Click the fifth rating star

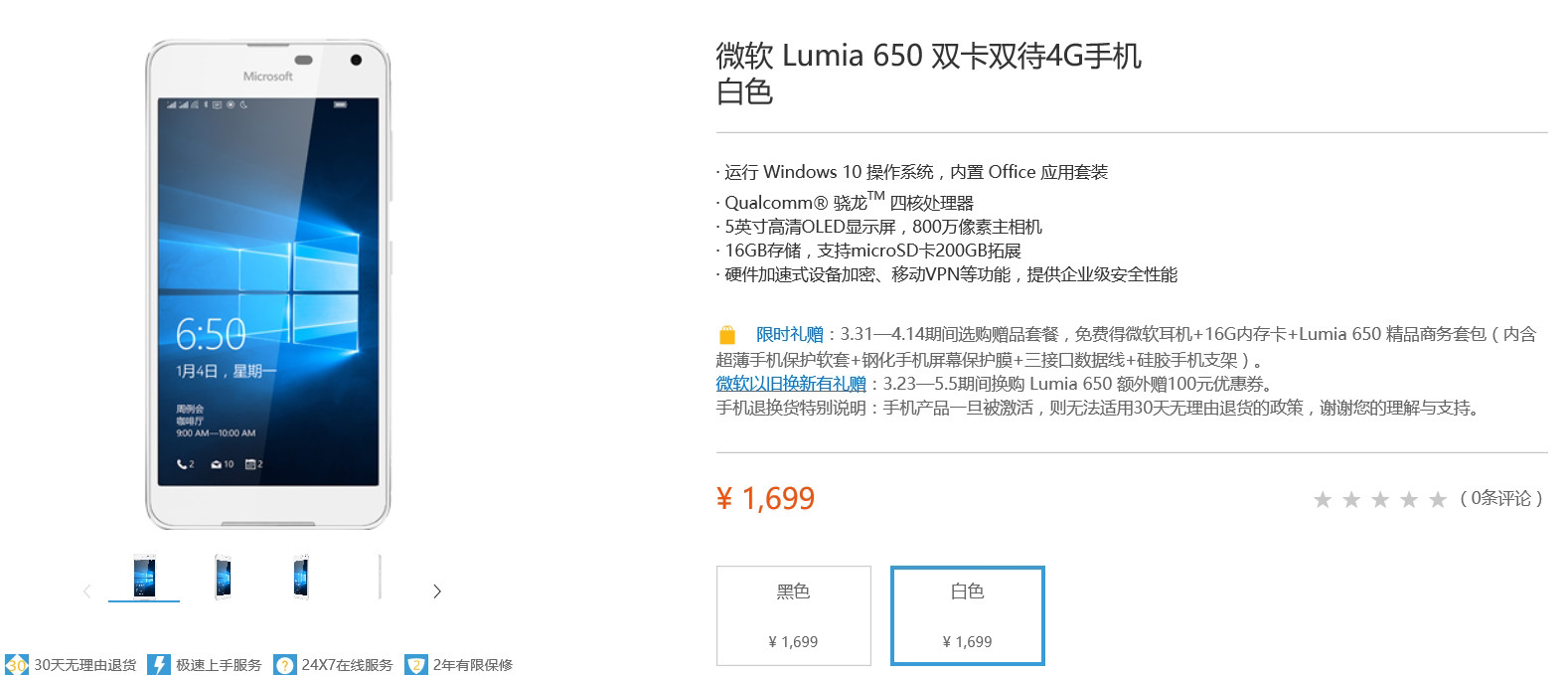coord(1437,499)
